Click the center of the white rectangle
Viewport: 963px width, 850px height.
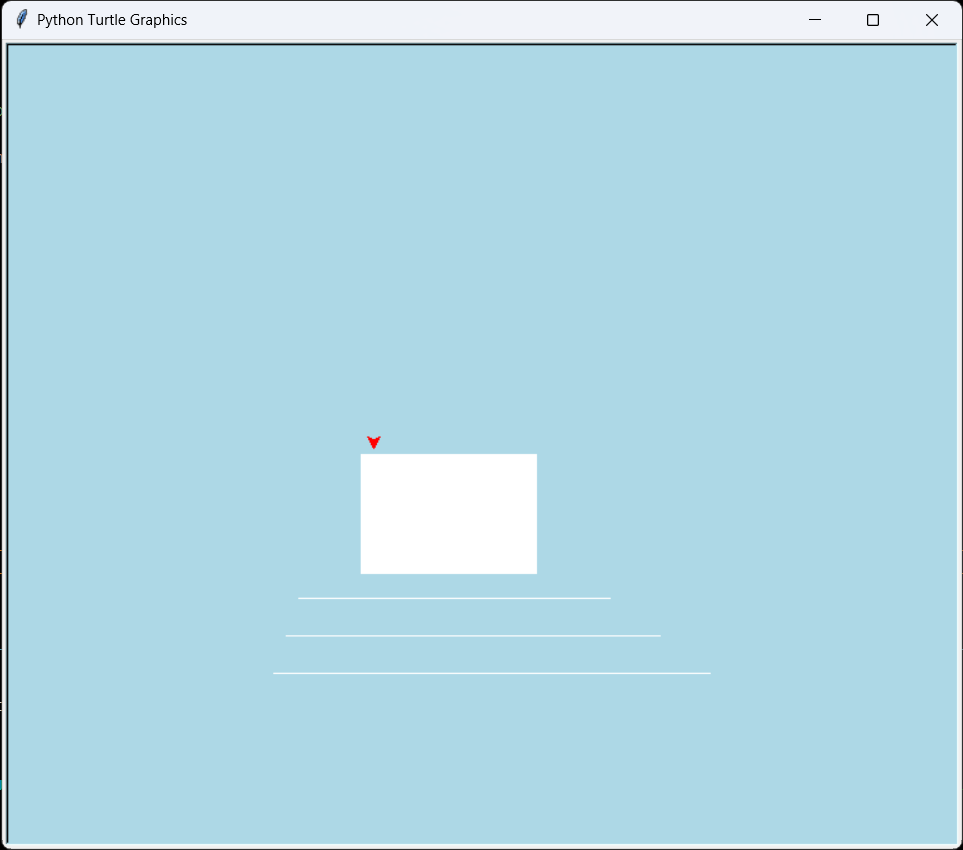click(x=449, y=514)
